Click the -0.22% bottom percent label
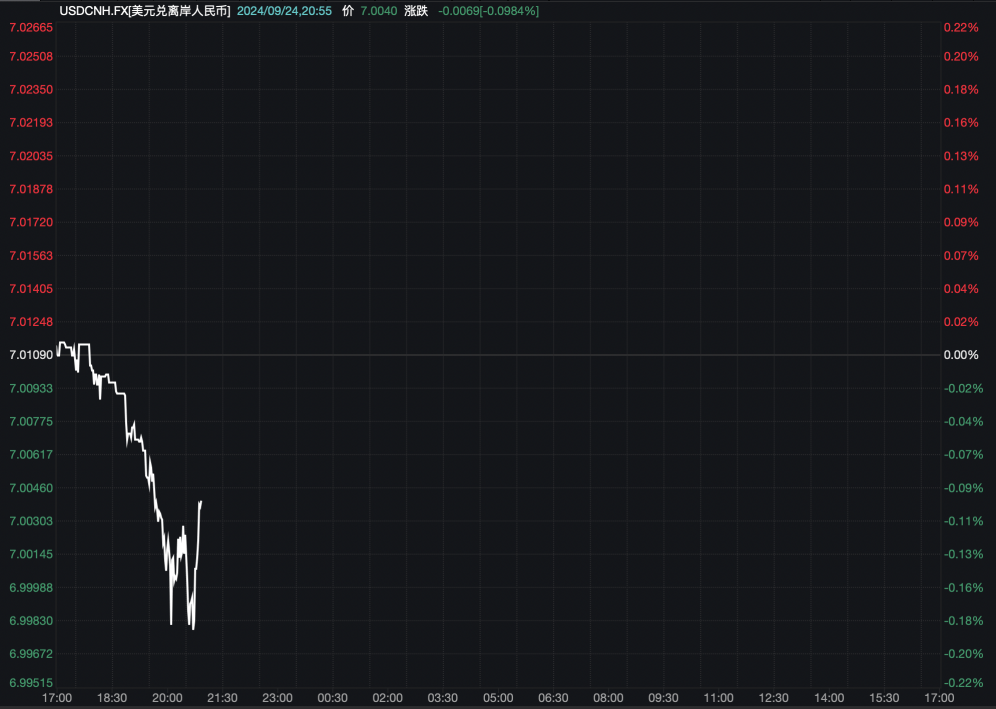This screenshot has width=996, height=709. tap(961, 682)
